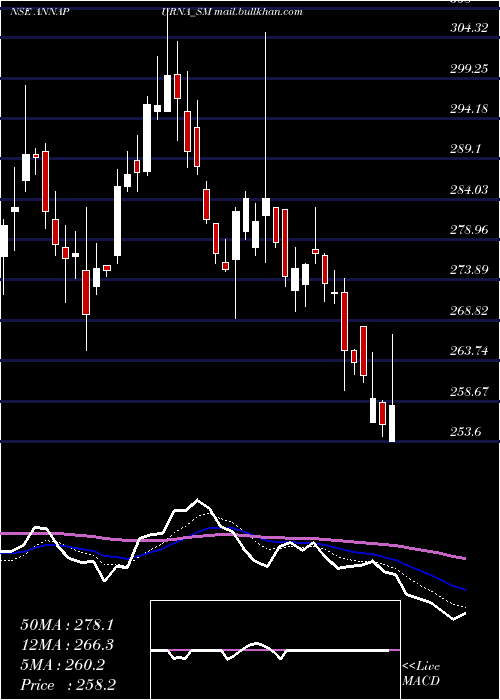The height and width of the screenshot is (700, 500).
Task: Click the 253.6 price label
Action: 466,431
